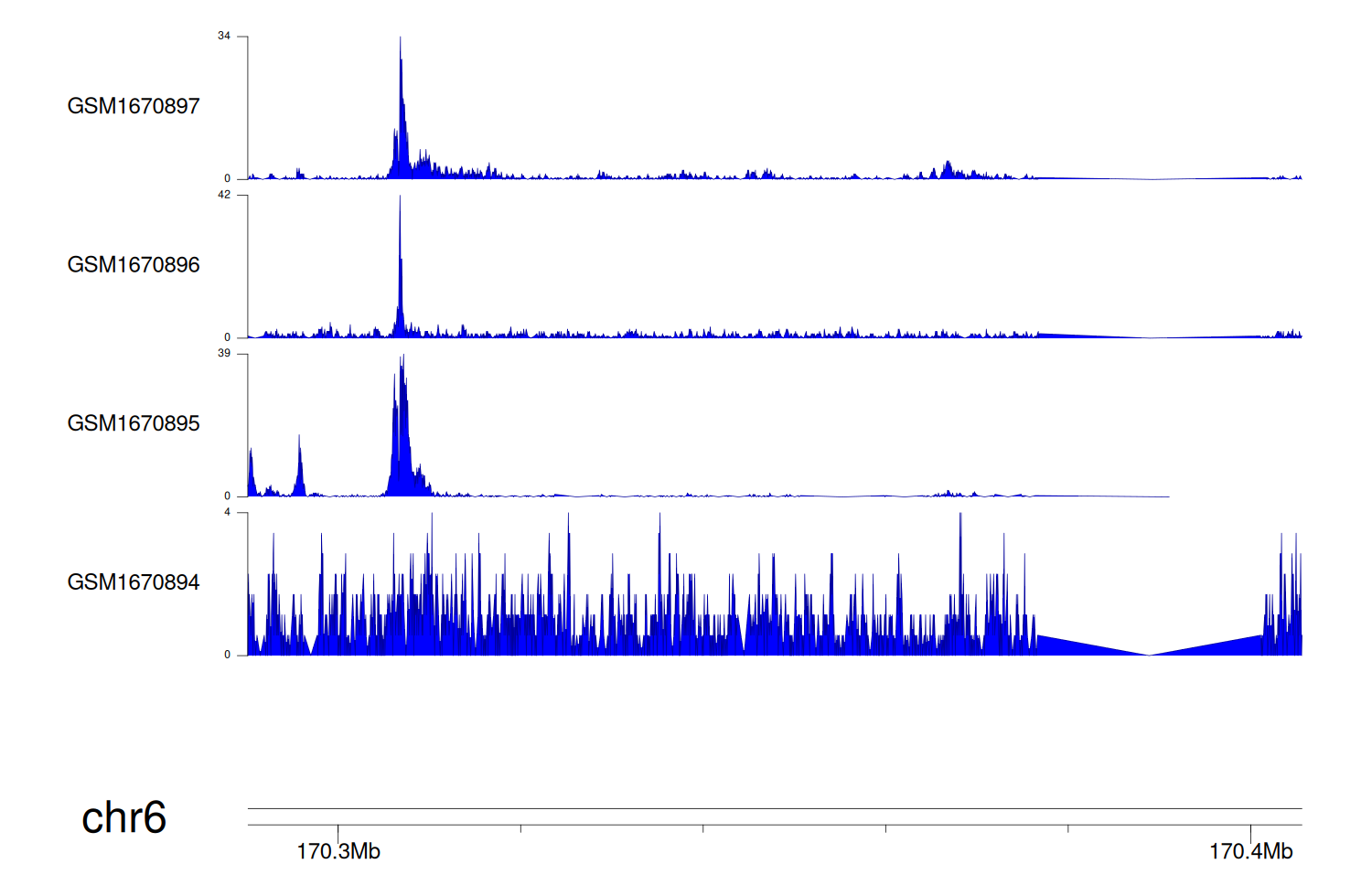Click the chr6 chromosome label
Viewport: 1372px width, 896px height.
[123, 817]
